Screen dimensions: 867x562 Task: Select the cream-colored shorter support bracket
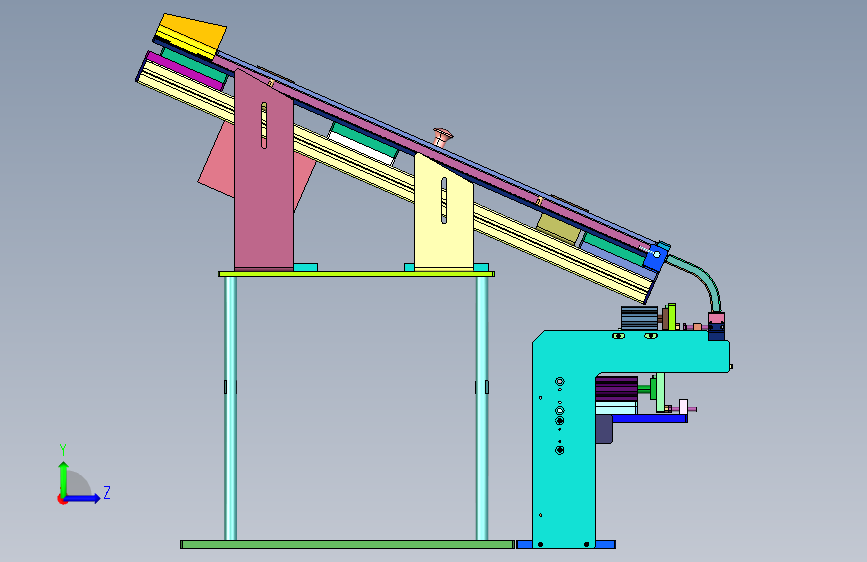(x=443, y=218)
